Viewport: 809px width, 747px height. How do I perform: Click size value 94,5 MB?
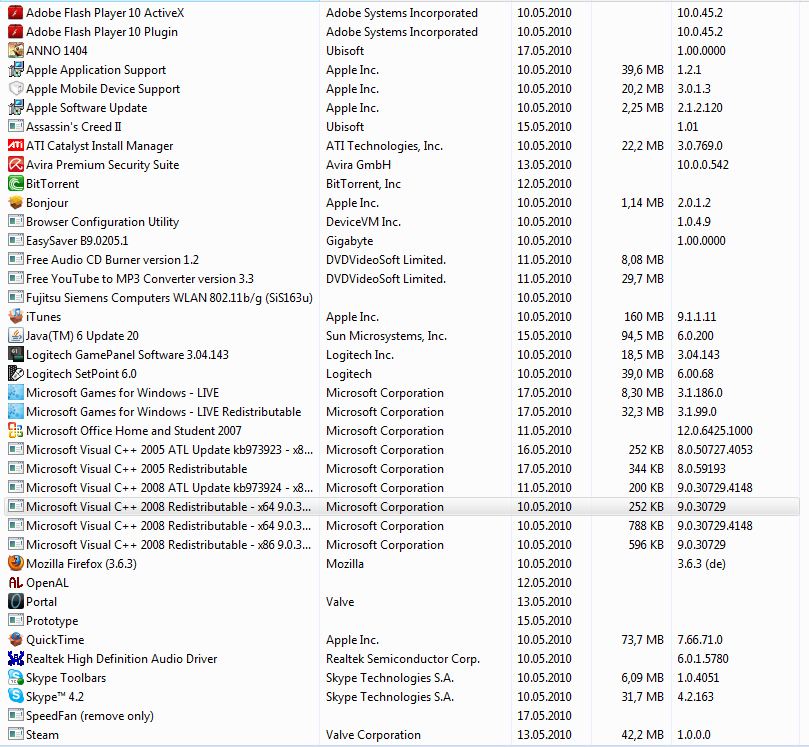point(642,336)
